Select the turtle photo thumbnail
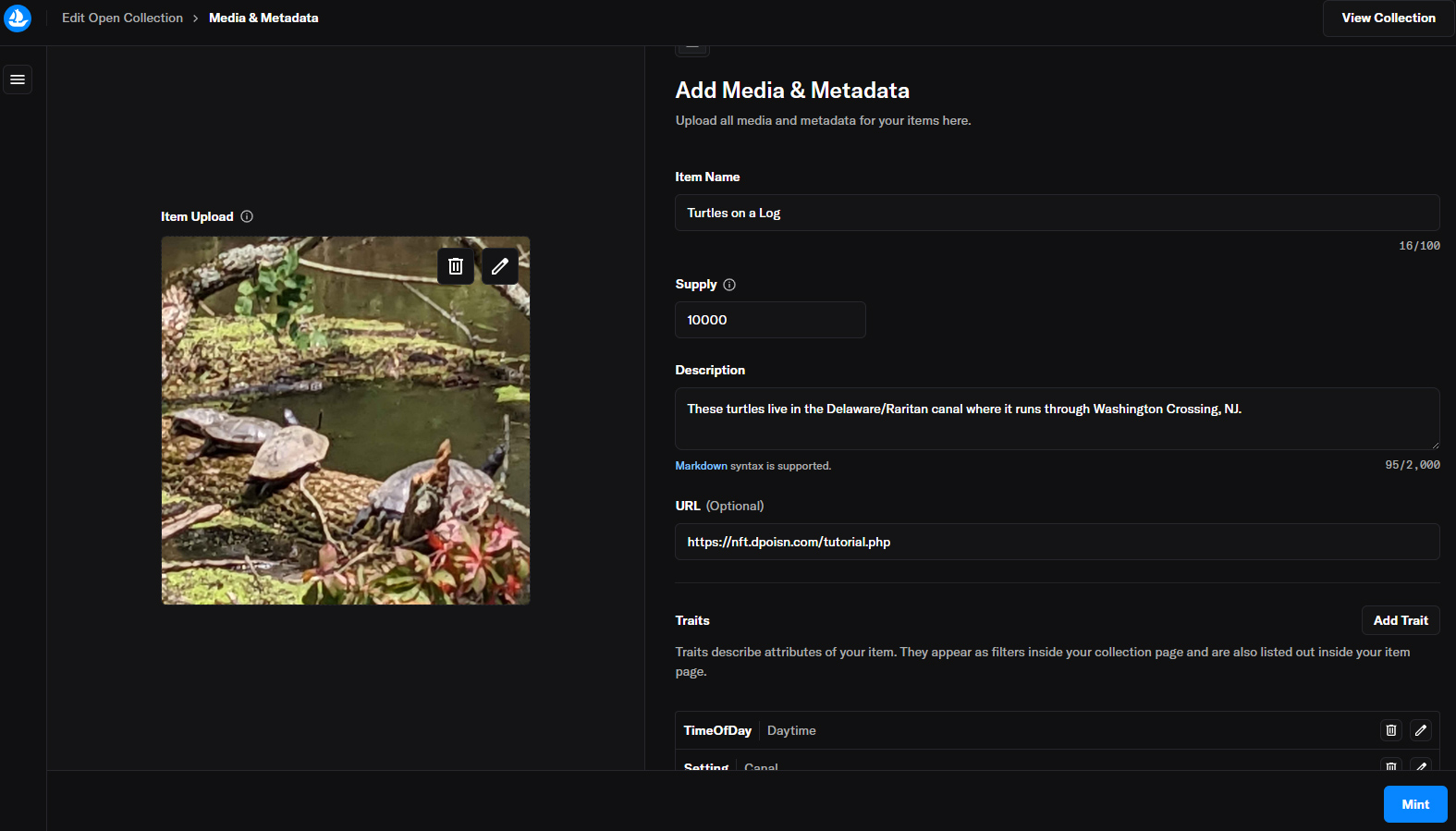 pos(346,421)
